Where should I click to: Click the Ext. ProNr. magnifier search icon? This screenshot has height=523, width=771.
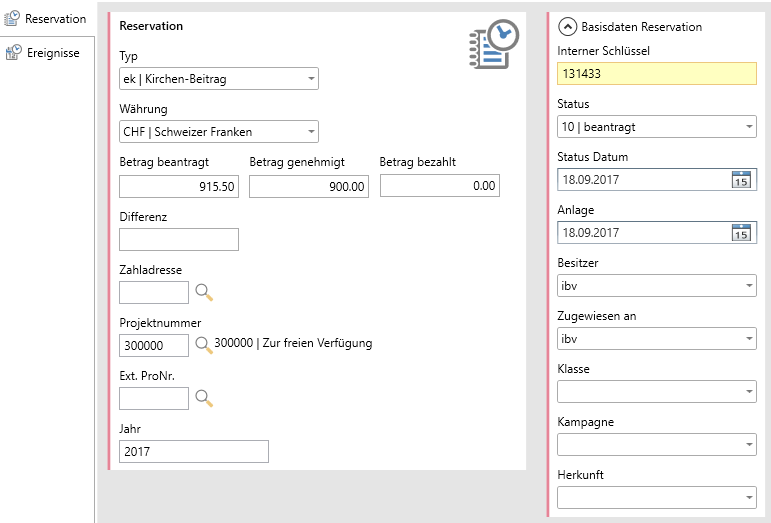point(204,398)
